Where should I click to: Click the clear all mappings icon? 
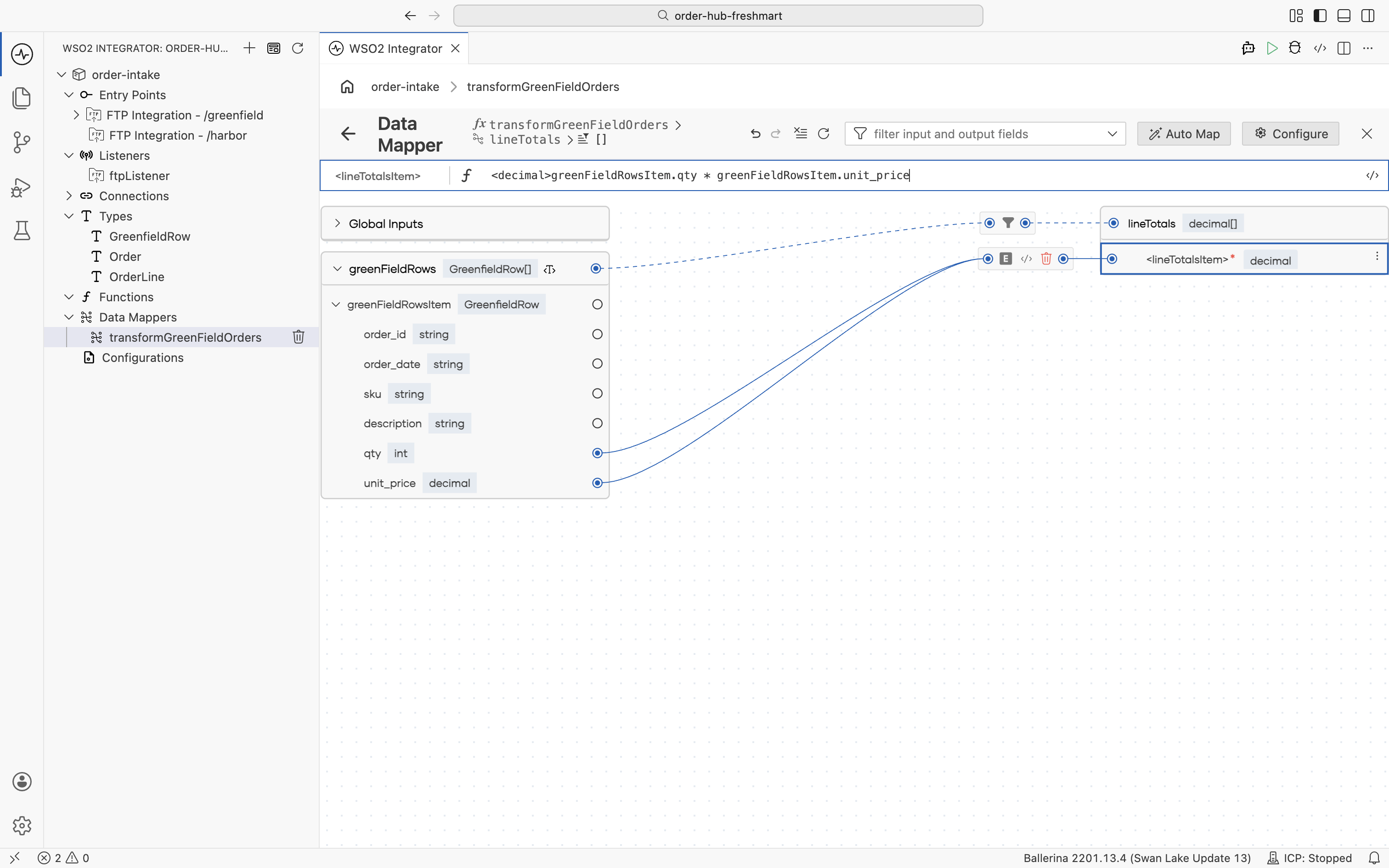(800, 134)
